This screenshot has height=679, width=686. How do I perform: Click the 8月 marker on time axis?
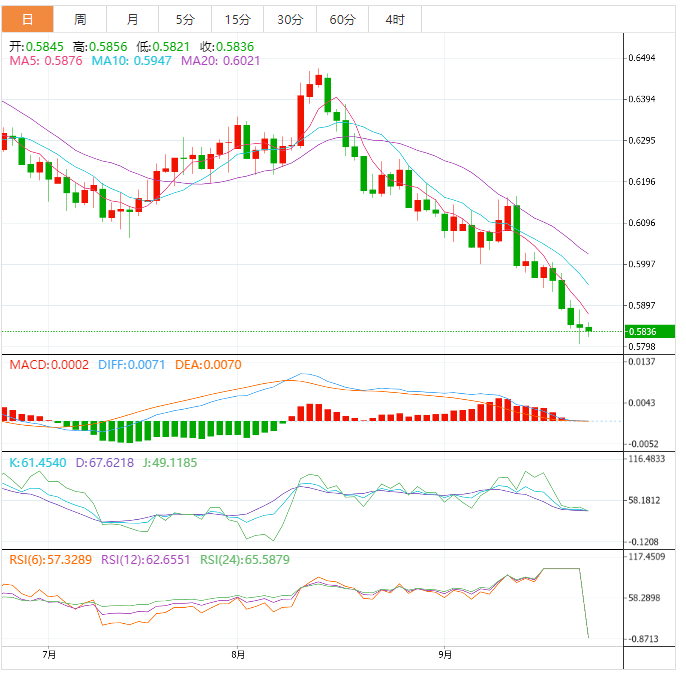(x=237, y=655)
